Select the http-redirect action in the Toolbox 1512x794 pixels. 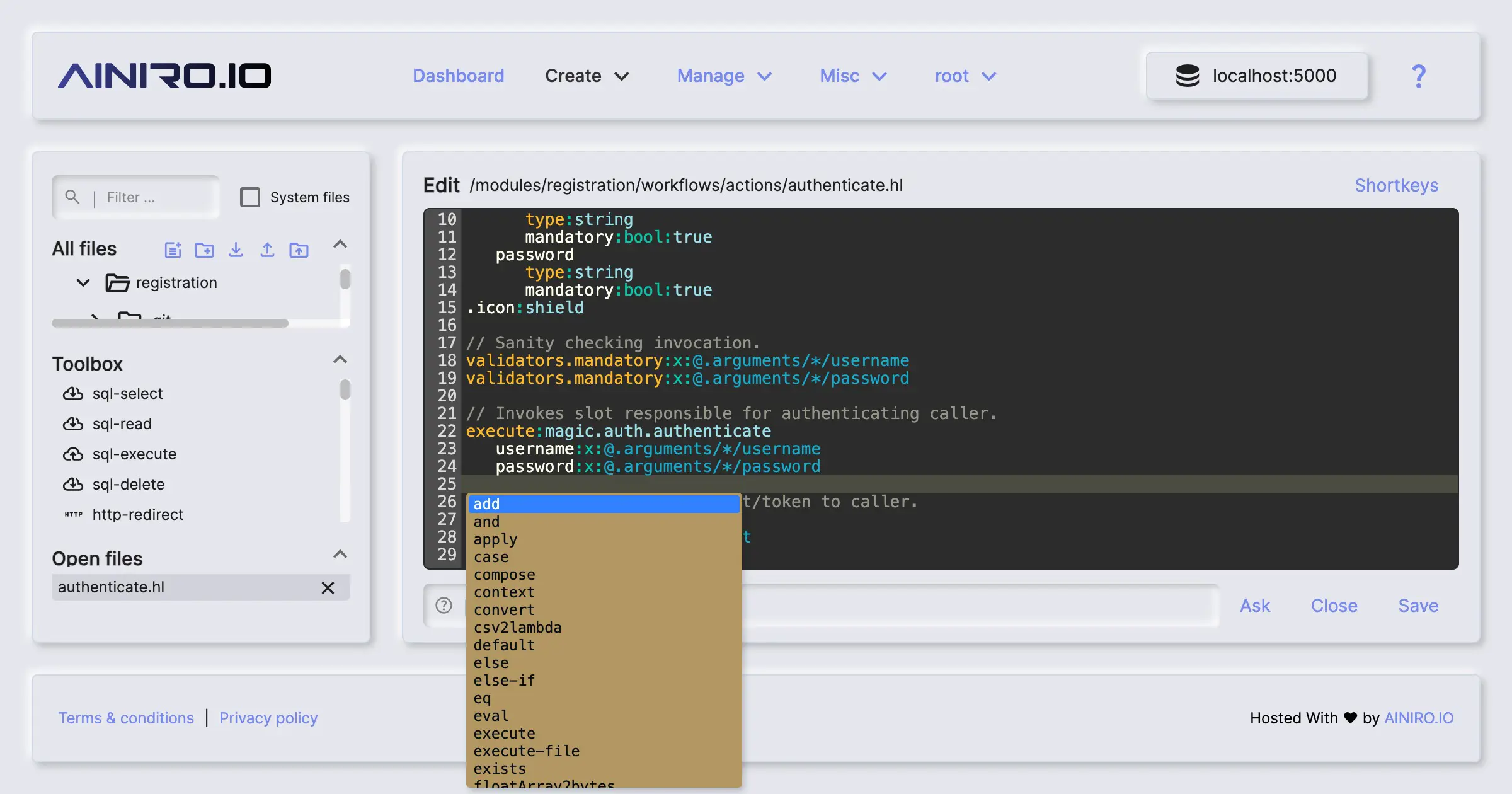click(137, 514)
